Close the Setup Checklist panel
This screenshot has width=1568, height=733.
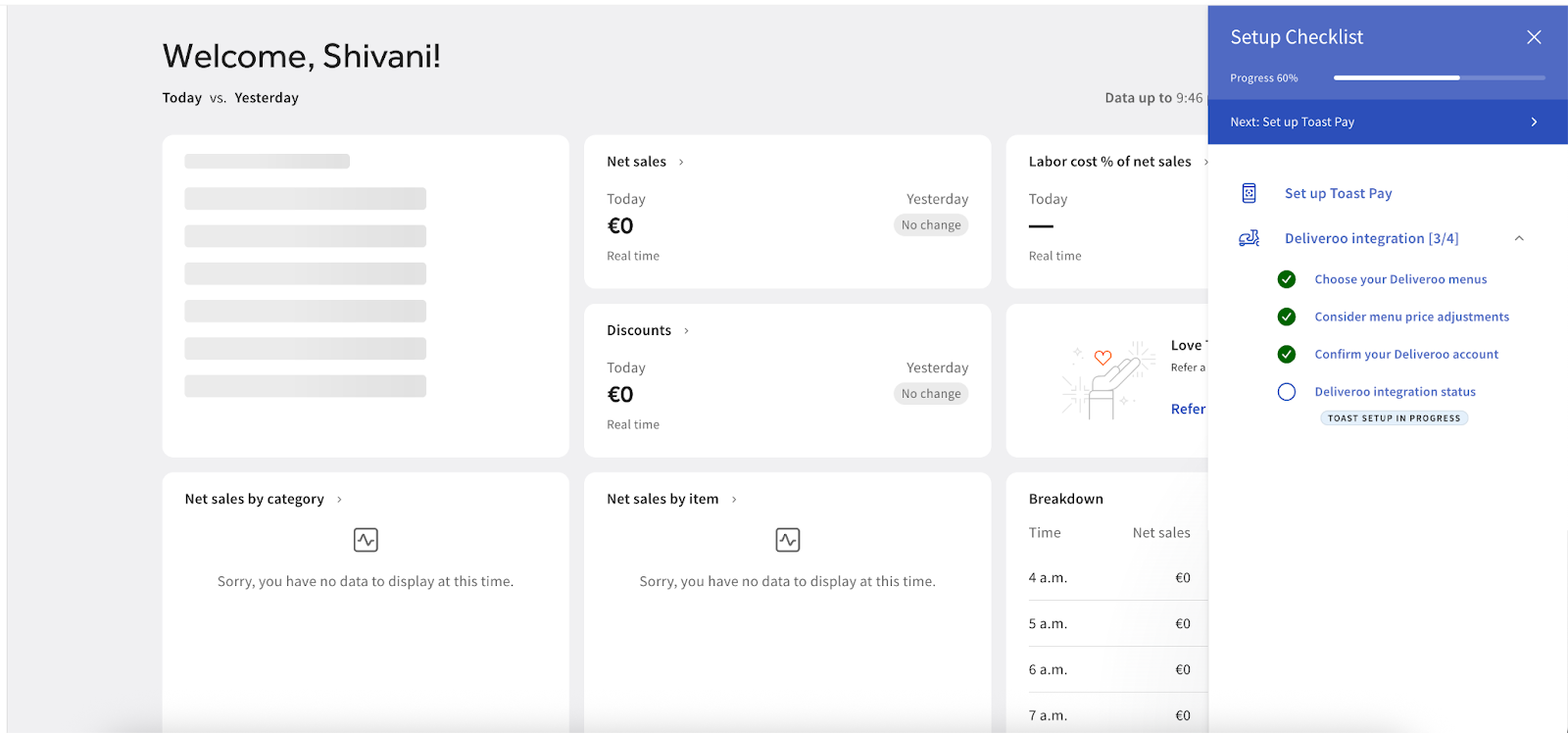pyautogui.click(x=1534, y=37)
